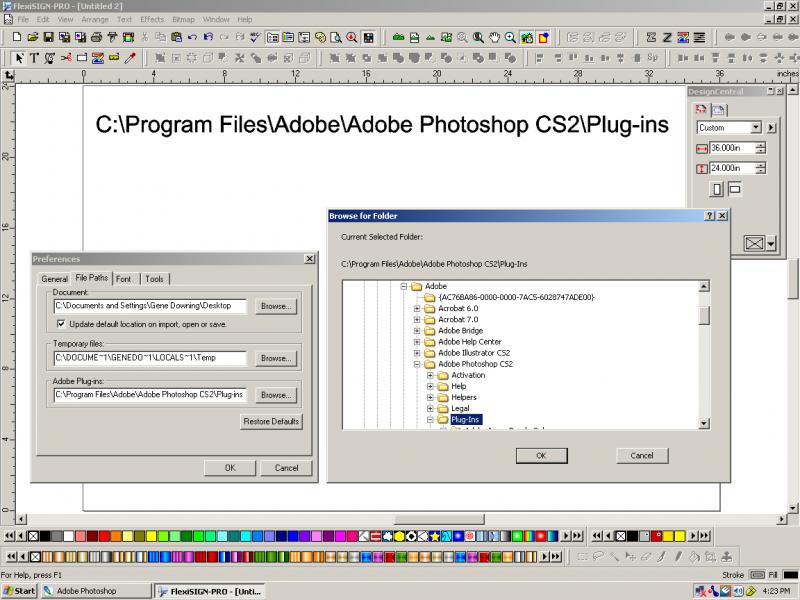Switch to the Font tab in Preferences
Screen dimensions: 800x600
pyautogui.click(x=123, y=279)
